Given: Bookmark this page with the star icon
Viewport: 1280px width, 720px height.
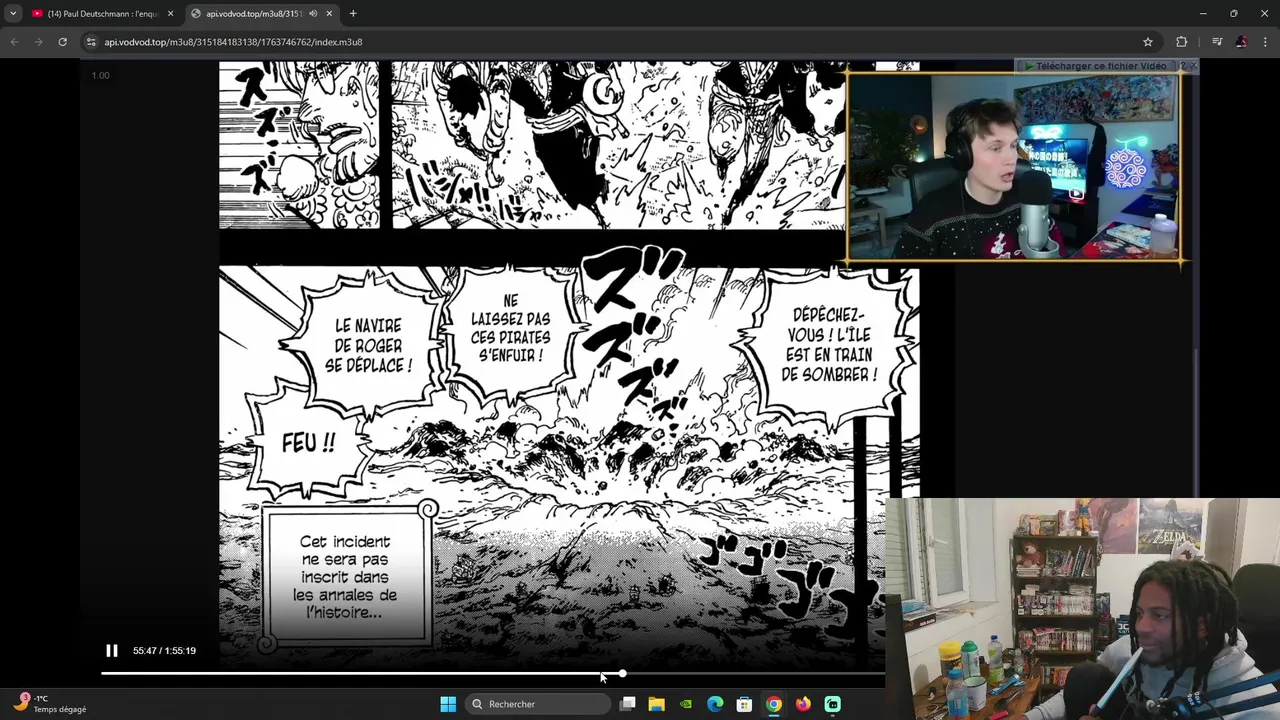Looking at the screenshot, I should coord(1148,42).
